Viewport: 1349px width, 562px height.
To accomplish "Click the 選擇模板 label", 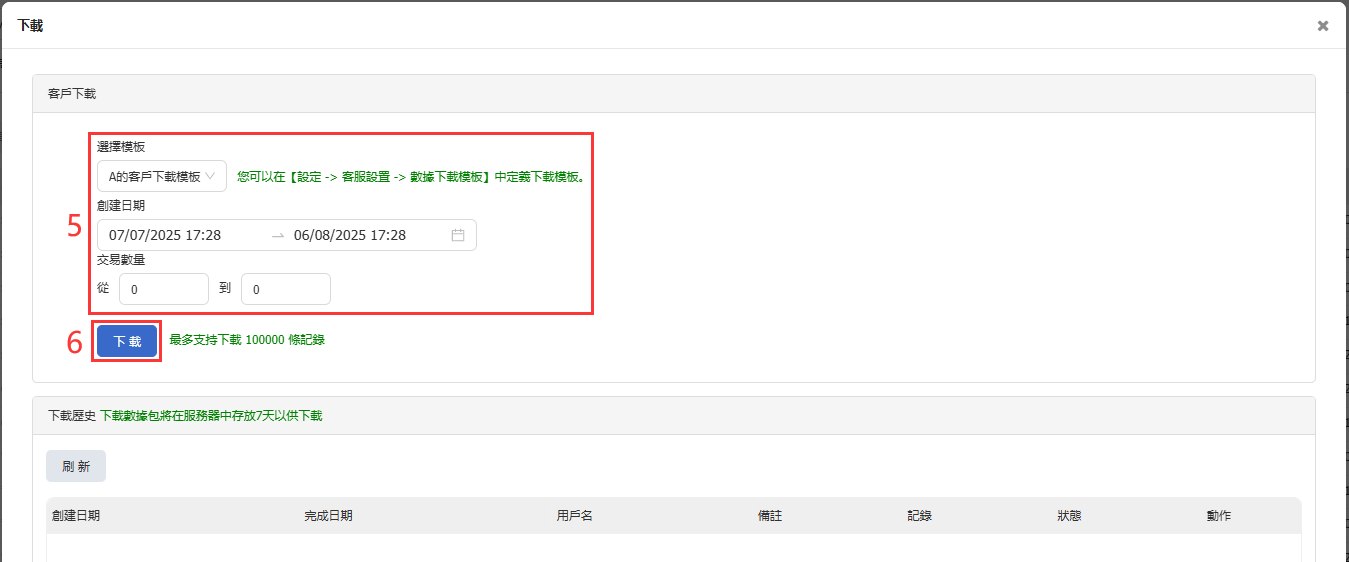I will [x=121, y=146].
